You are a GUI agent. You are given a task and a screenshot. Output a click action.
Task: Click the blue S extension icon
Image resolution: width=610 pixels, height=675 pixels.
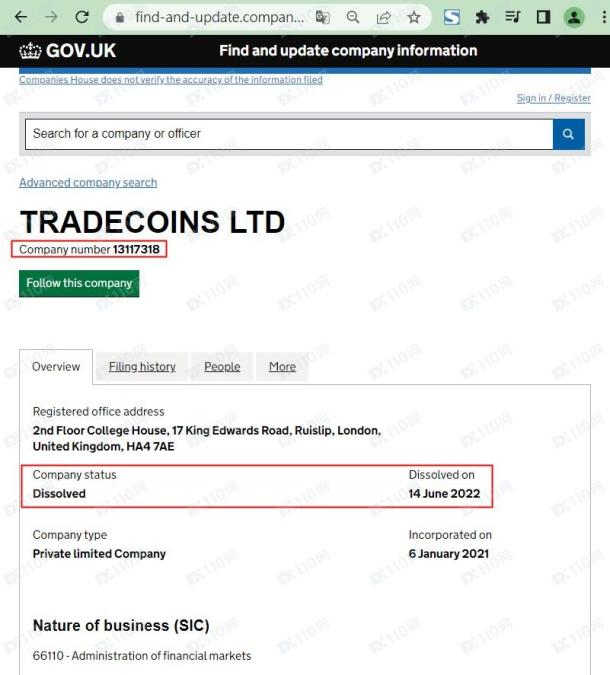tap(452, 17)
